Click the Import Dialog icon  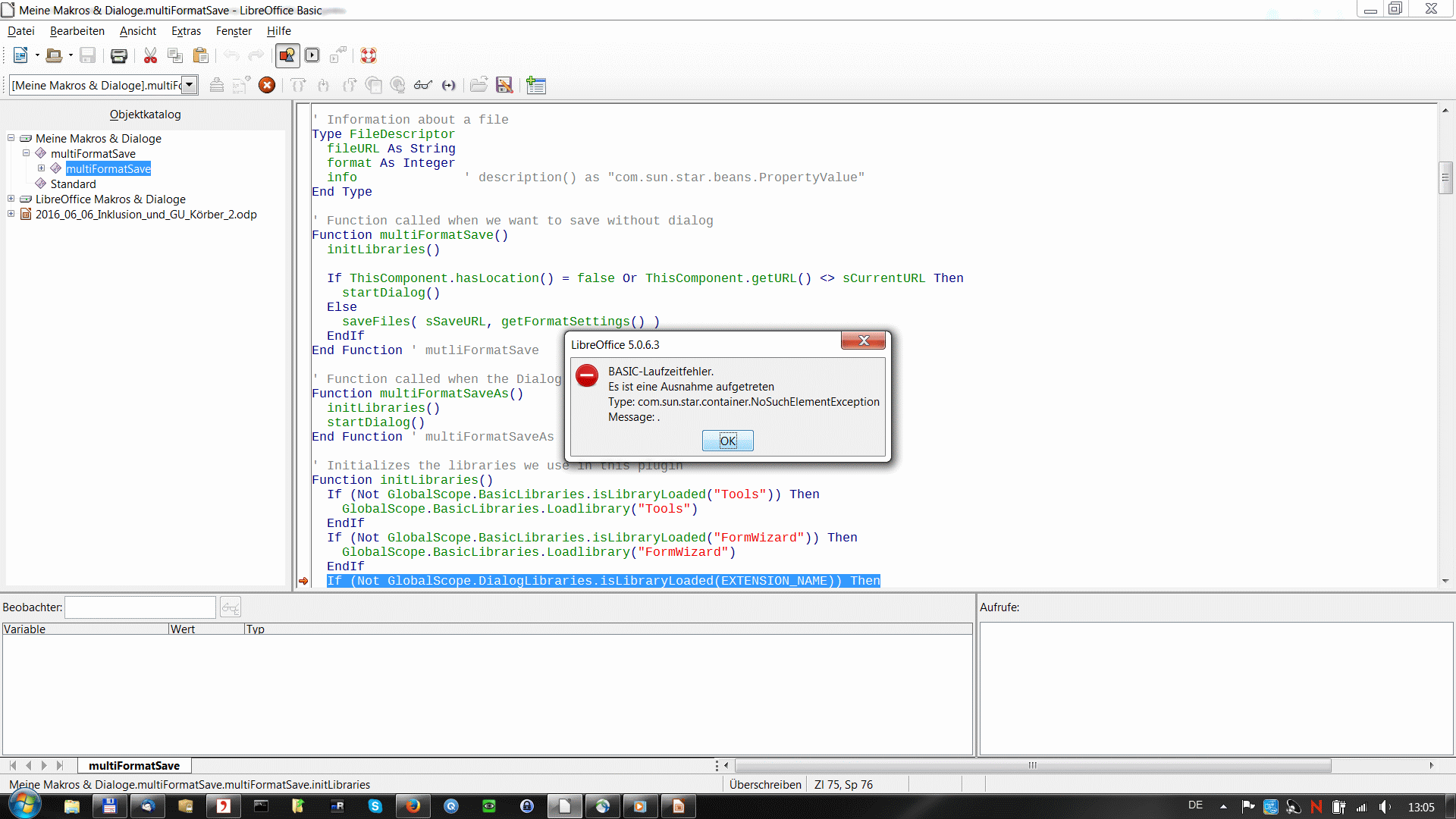[x=536, y=85]
